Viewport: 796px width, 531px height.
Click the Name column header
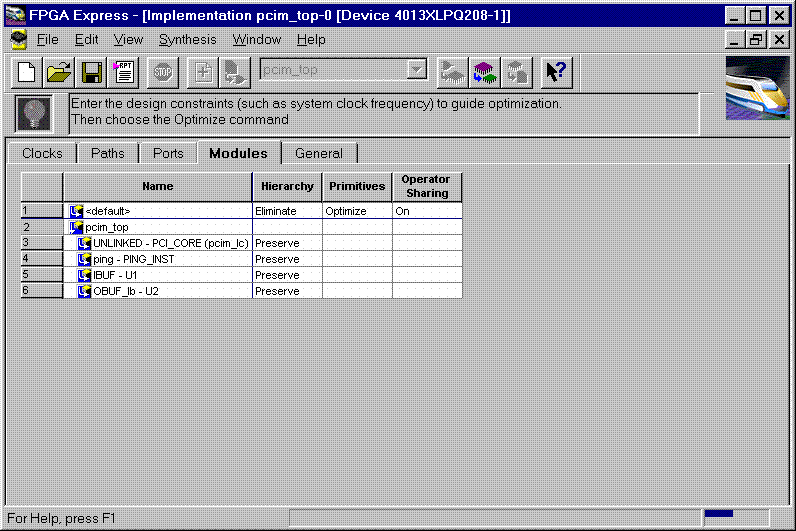(157, 186)
